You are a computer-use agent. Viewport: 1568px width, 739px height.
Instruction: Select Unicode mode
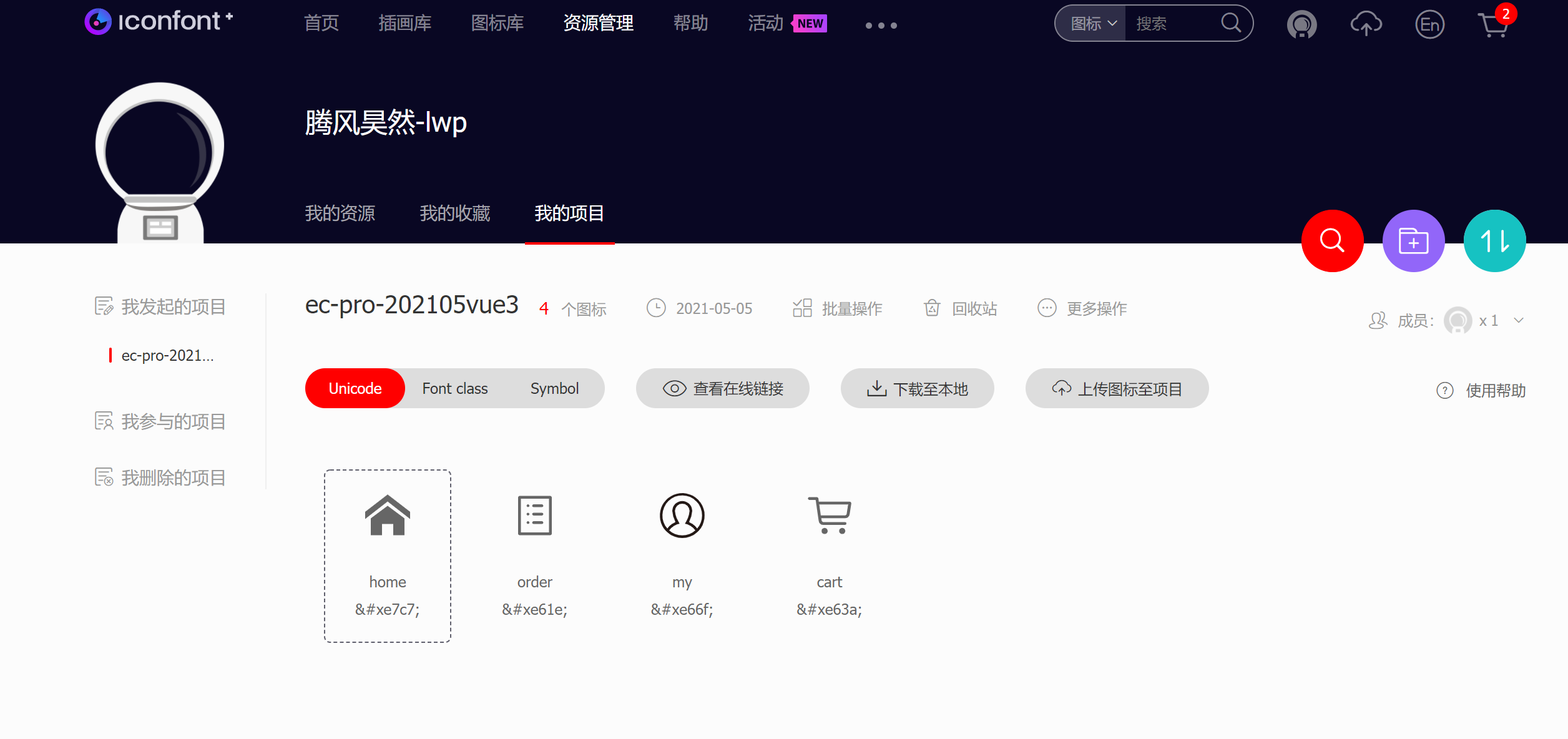click(x=355, y=388)
